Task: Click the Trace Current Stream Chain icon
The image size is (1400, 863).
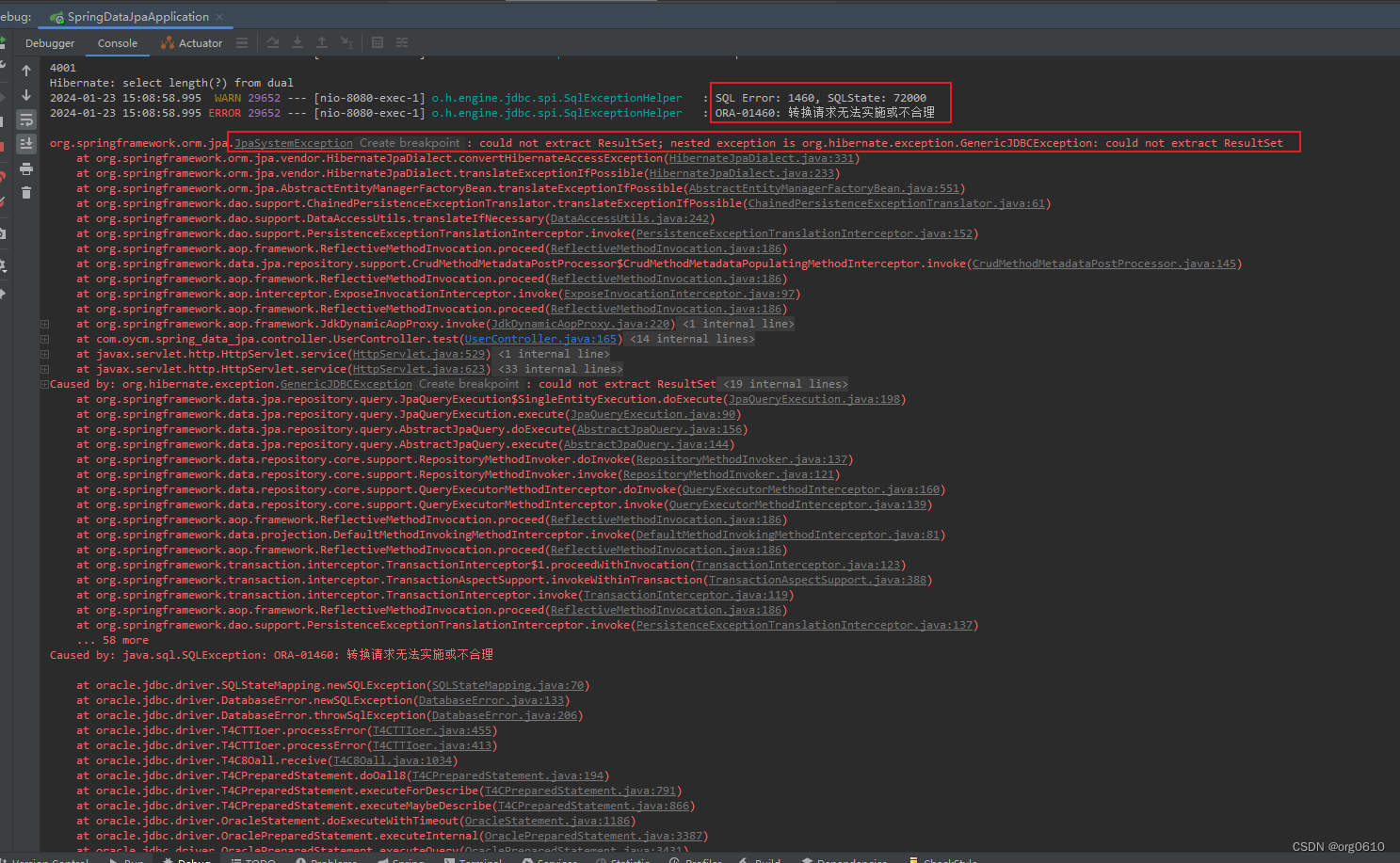Action: pyautogui.click(x=402, y=42)
